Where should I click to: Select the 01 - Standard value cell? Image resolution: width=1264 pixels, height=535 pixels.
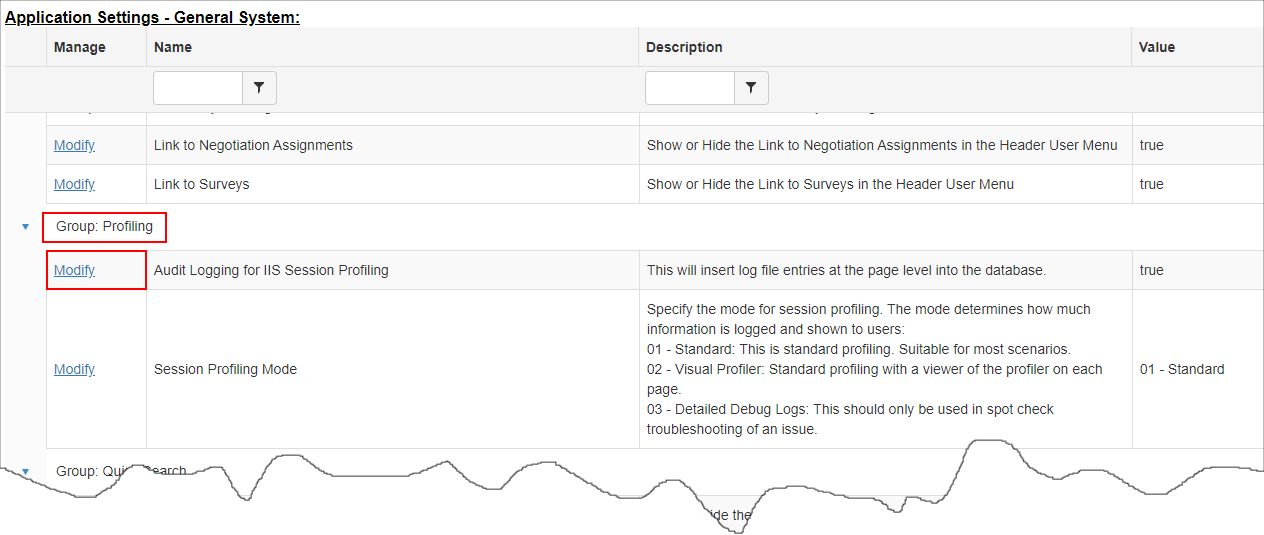pyautogui.click(x=1198, y=369)
